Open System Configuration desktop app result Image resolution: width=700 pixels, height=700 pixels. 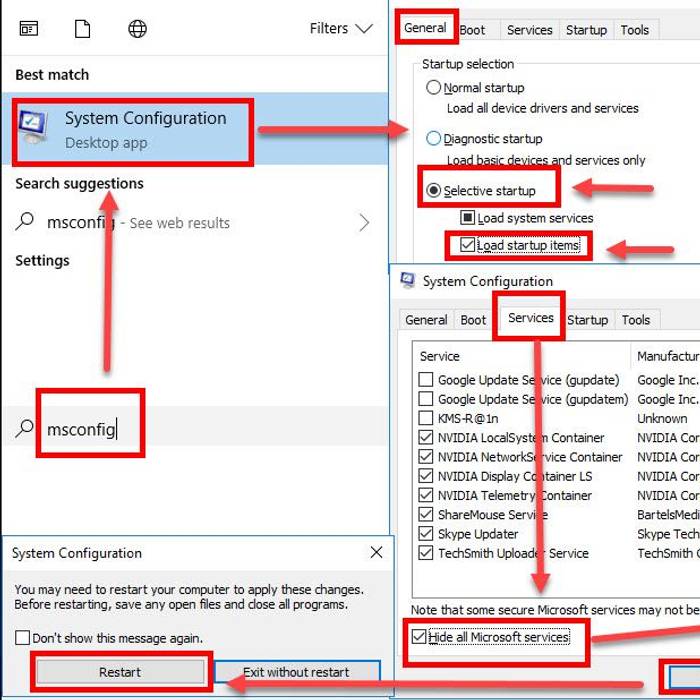click(x=132, y=130)
